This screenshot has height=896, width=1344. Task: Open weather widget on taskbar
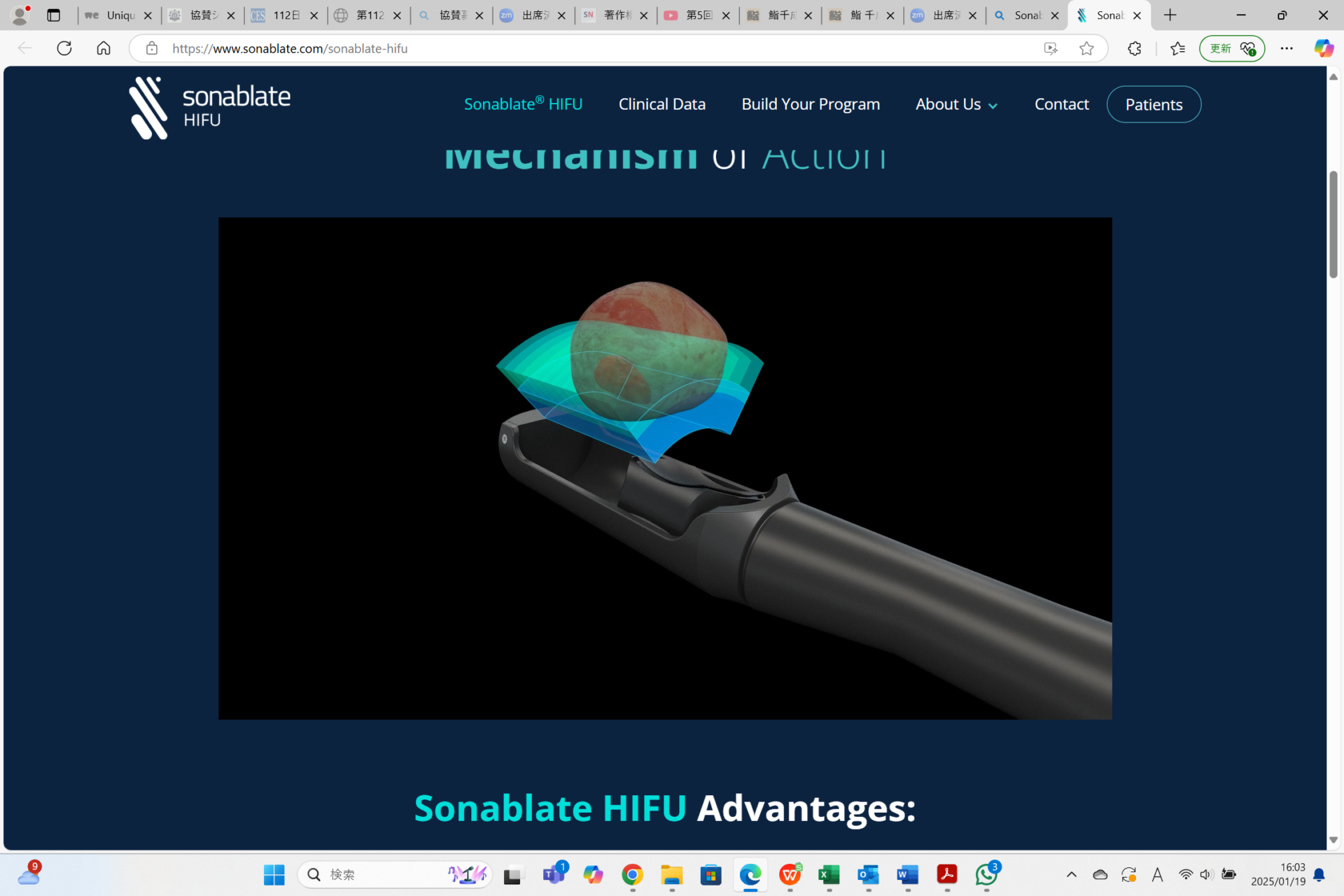point(29,873)
